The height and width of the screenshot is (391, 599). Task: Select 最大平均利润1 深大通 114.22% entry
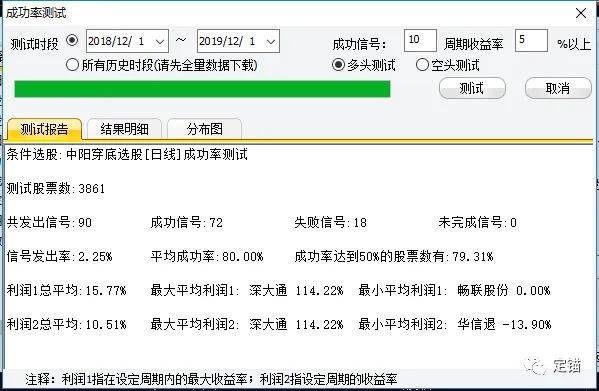pyautogui.click(x=247, y=290)
